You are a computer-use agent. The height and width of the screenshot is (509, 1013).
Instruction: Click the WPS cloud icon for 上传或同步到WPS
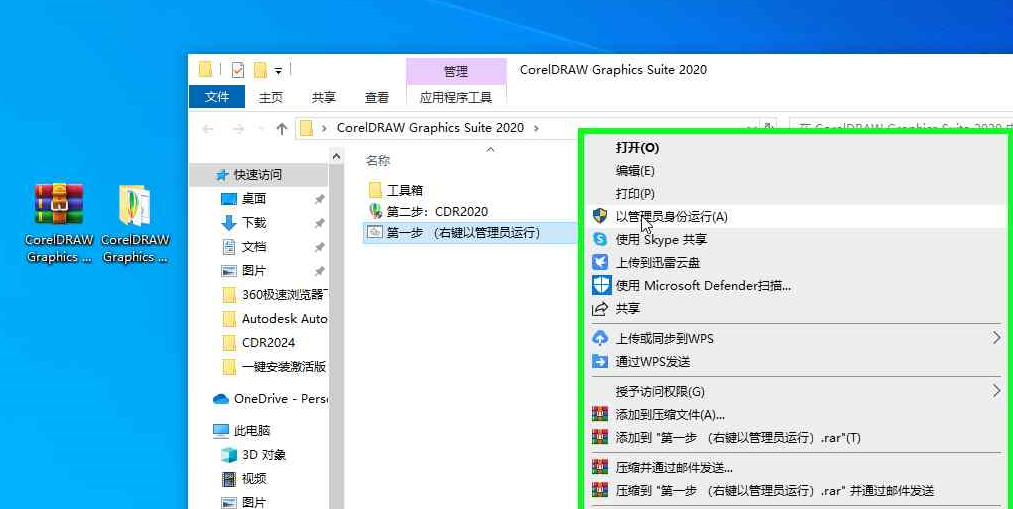point(600,338)
